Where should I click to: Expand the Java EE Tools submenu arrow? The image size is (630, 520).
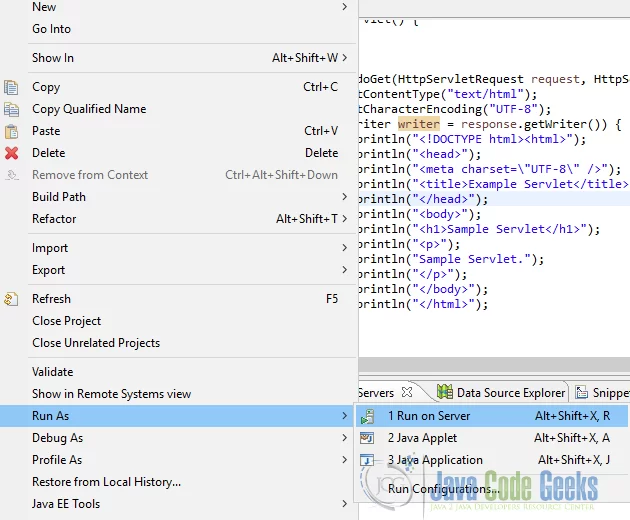pos(344,504)
